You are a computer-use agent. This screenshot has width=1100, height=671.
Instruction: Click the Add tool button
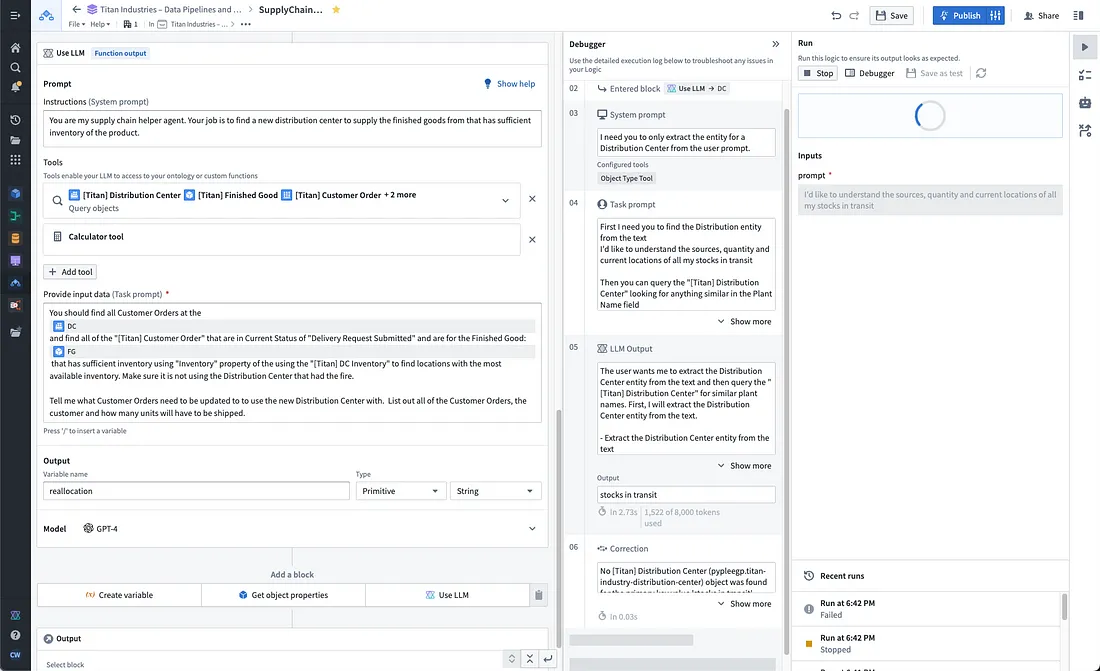[x=70, y=272]
